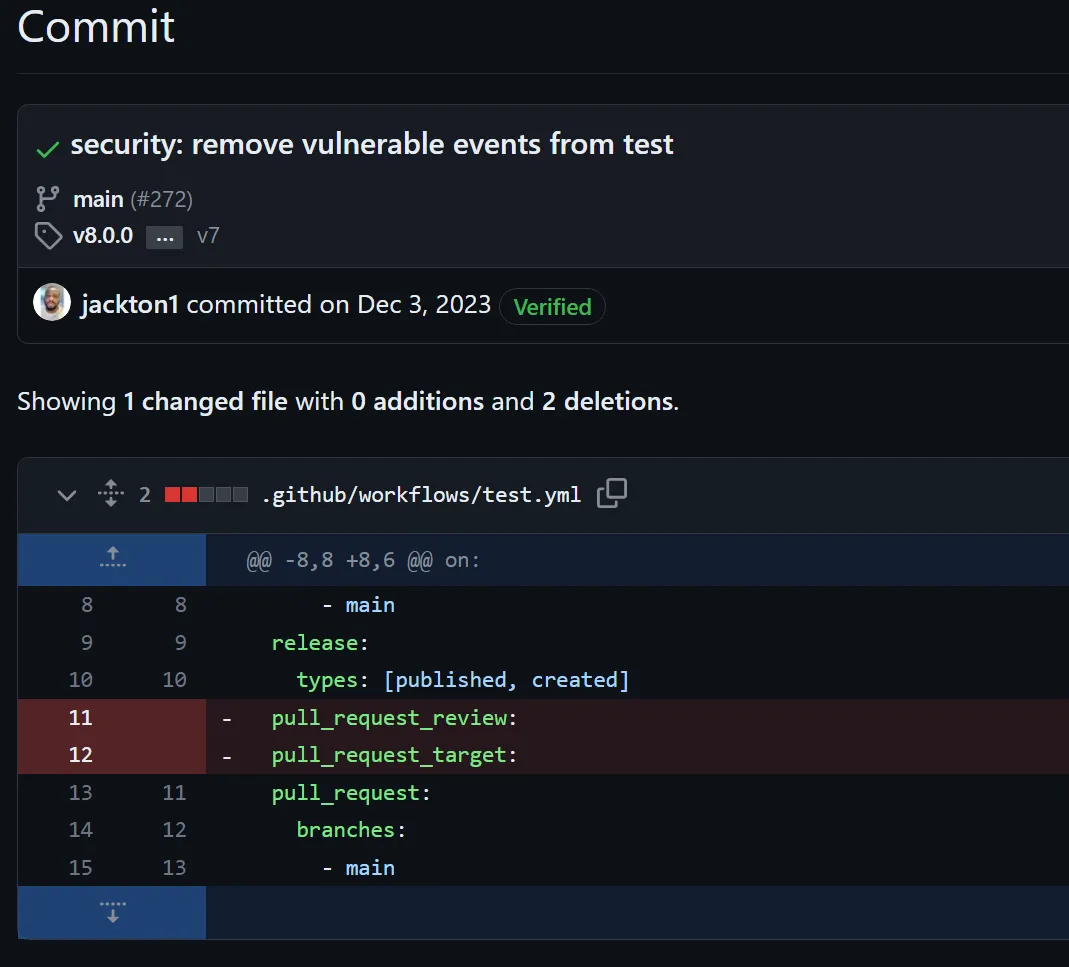Open the main branch link
This screenshot has width=1069, height=967.
[98, 199]
